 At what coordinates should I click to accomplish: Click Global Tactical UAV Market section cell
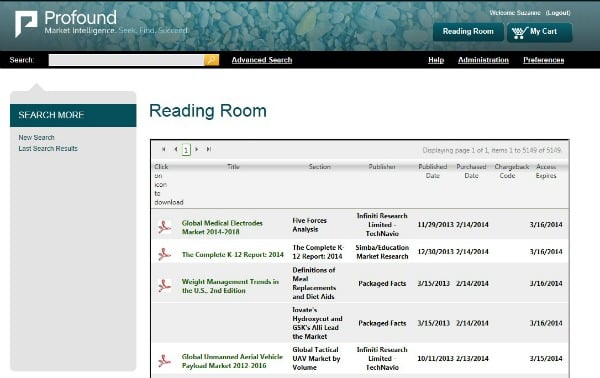316,358
